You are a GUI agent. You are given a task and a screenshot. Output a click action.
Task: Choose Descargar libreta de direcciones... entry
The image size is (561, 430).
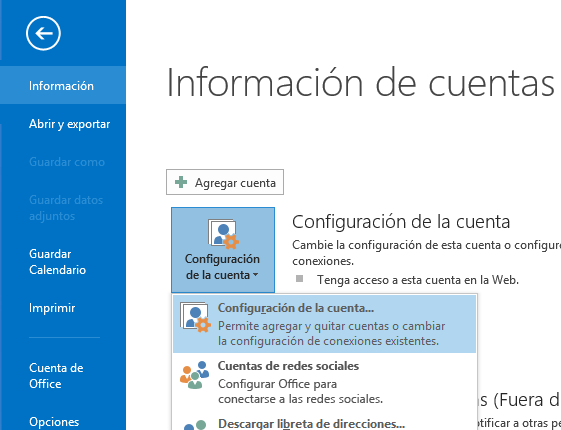325,422
